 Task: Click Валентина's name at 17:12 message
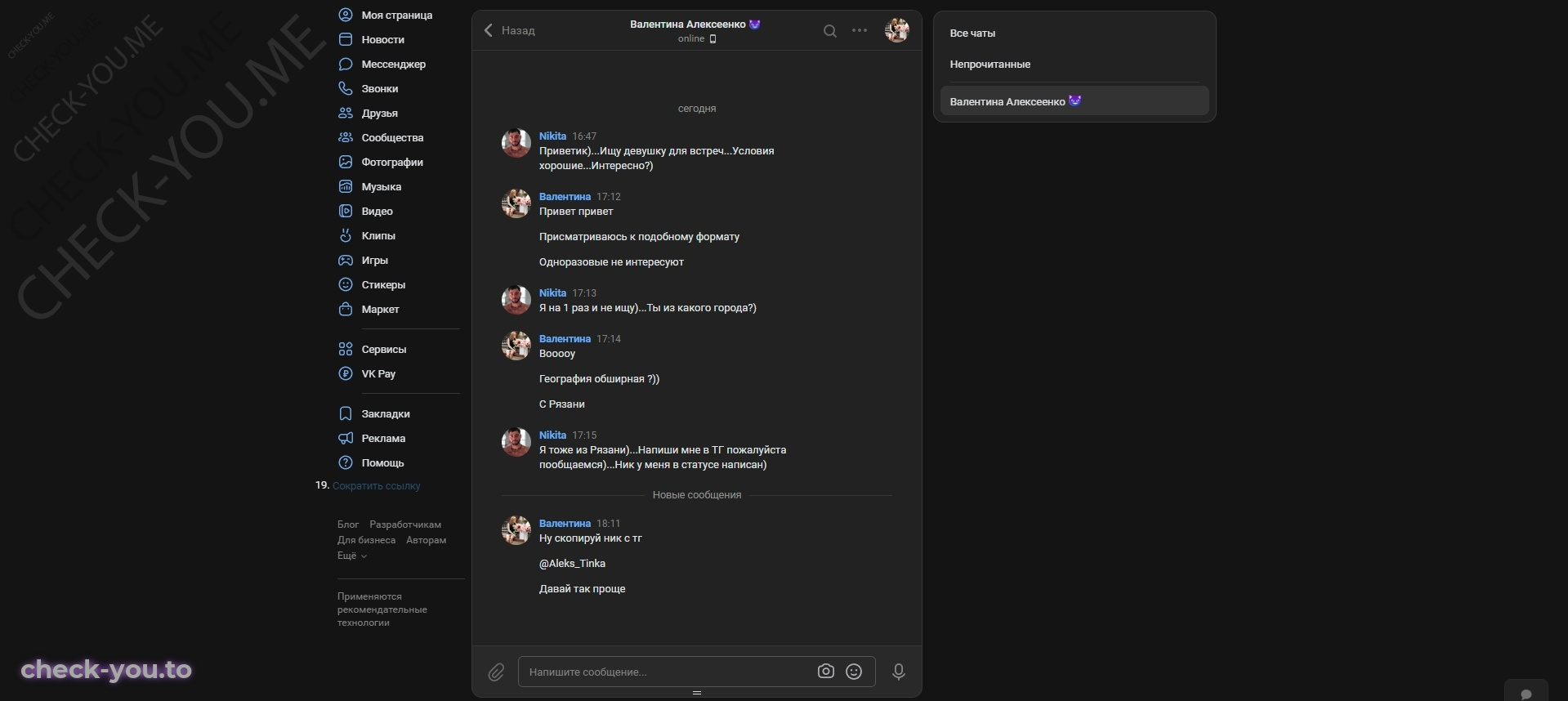click(565, 197)
